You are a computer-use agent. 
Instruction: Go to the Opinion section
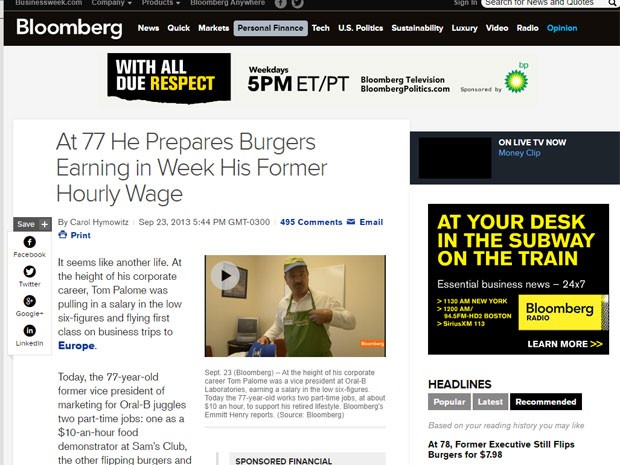pos(562,28)
